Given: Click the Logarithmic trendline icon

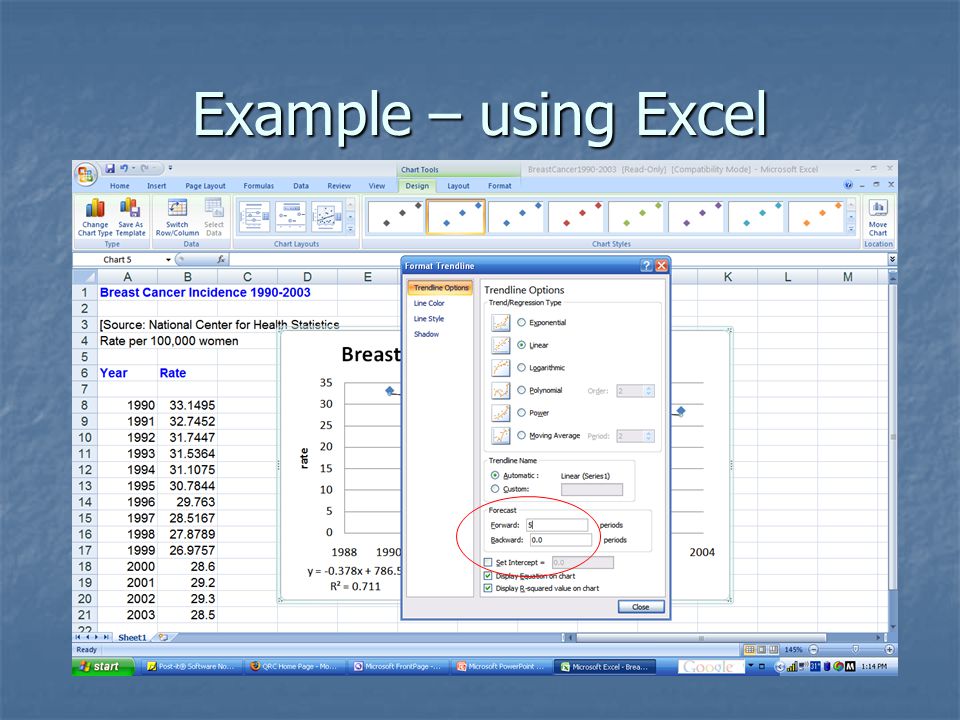Looking at the screenshot, I should (501, 368).
